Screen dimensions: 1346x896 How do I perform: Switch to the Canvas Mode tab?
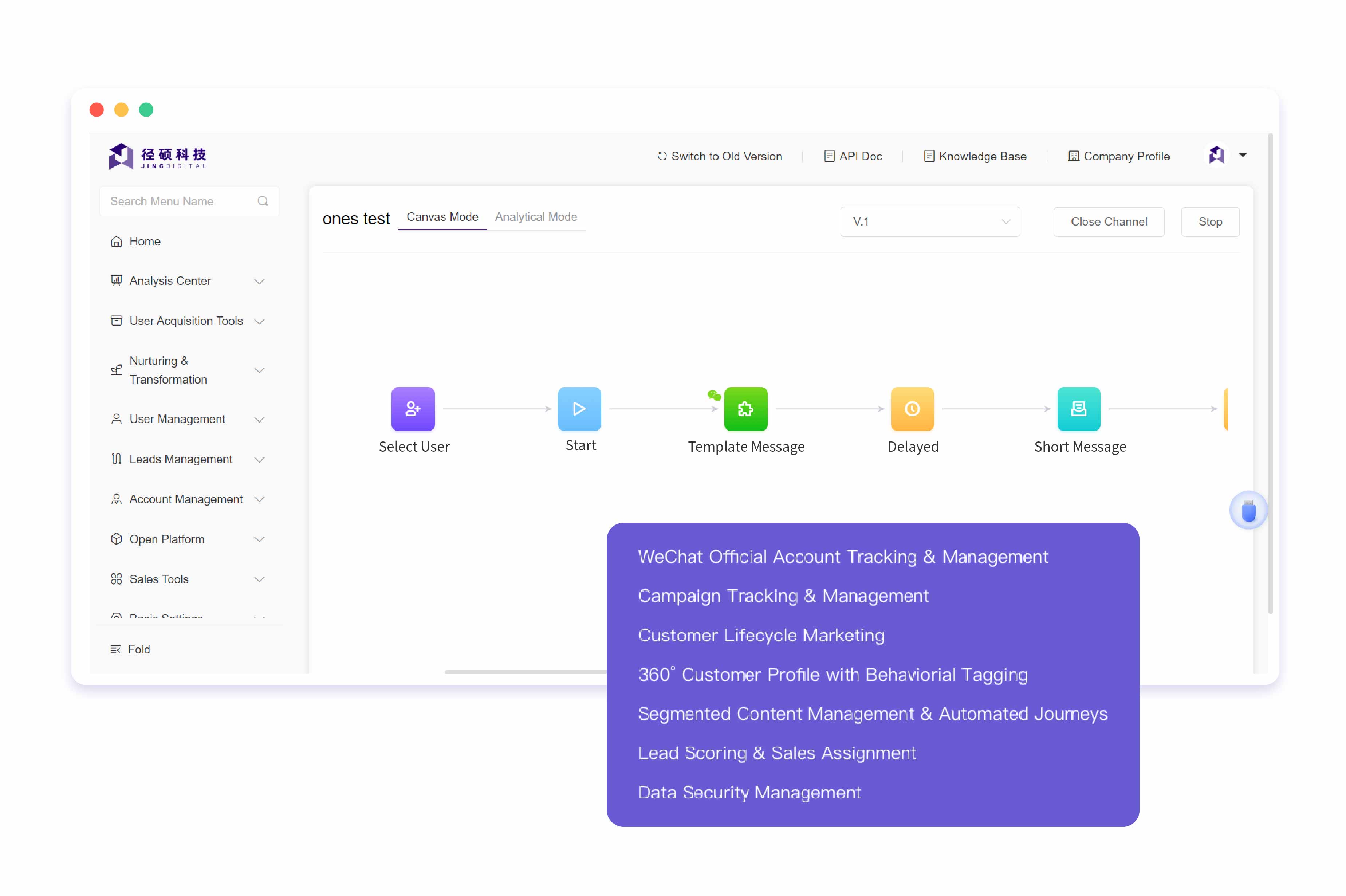pos(442,217)
